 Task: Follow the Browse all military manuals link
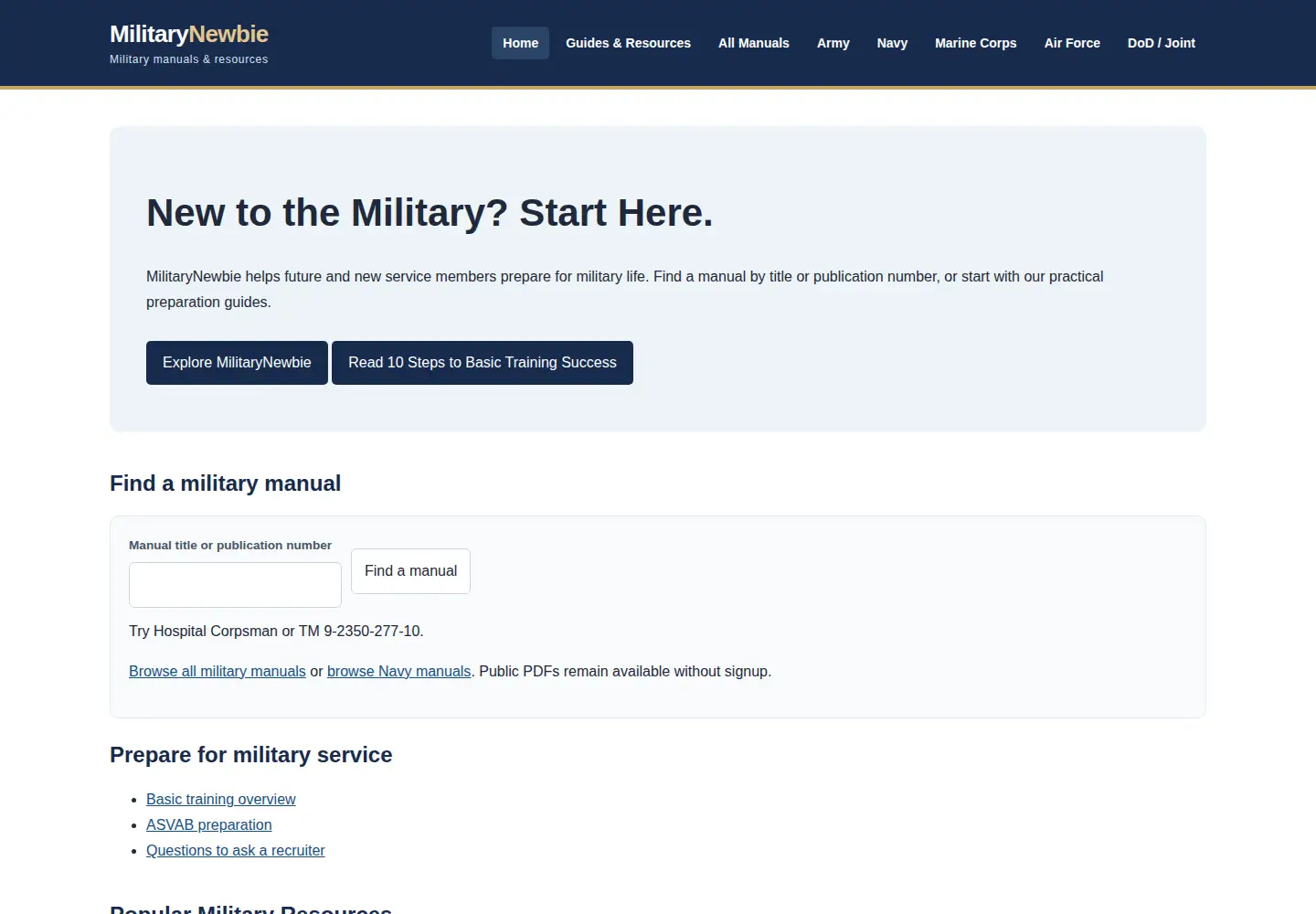click(218, 671)
